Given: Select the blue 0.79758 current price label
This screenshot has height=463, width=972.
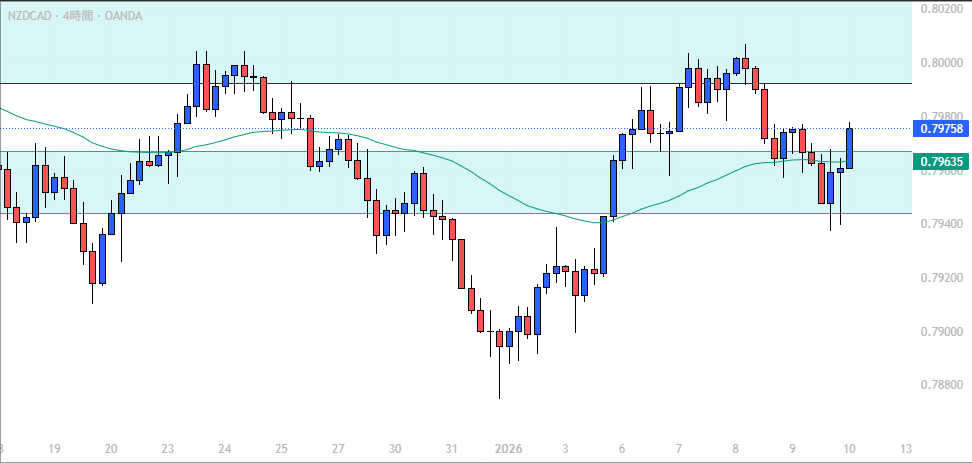Looking at the screenshot, I should [x=940, y=128].
